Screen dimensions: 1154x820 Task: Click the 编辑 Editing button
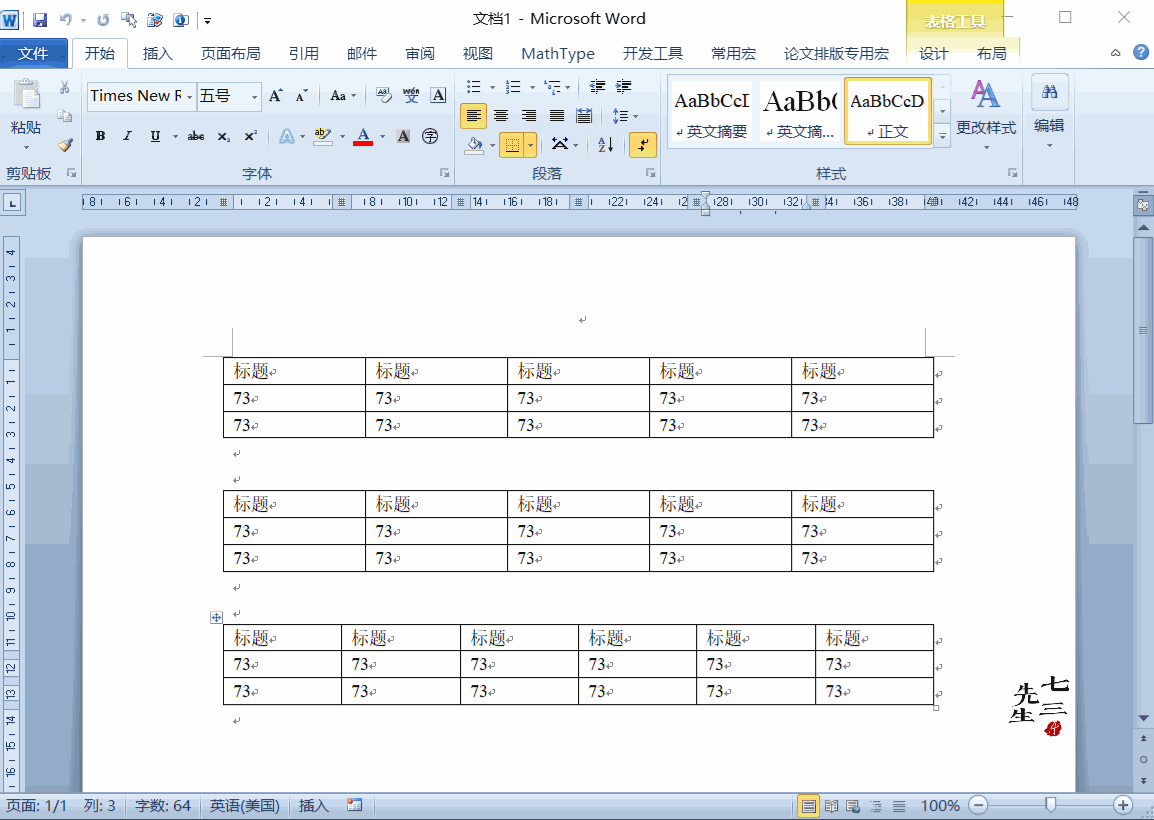pos(1049,112)
